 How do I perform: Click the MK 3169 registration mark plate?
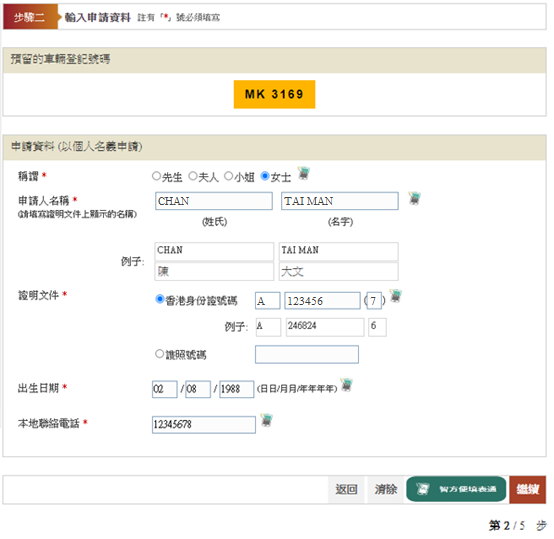(x=275, y=94)
